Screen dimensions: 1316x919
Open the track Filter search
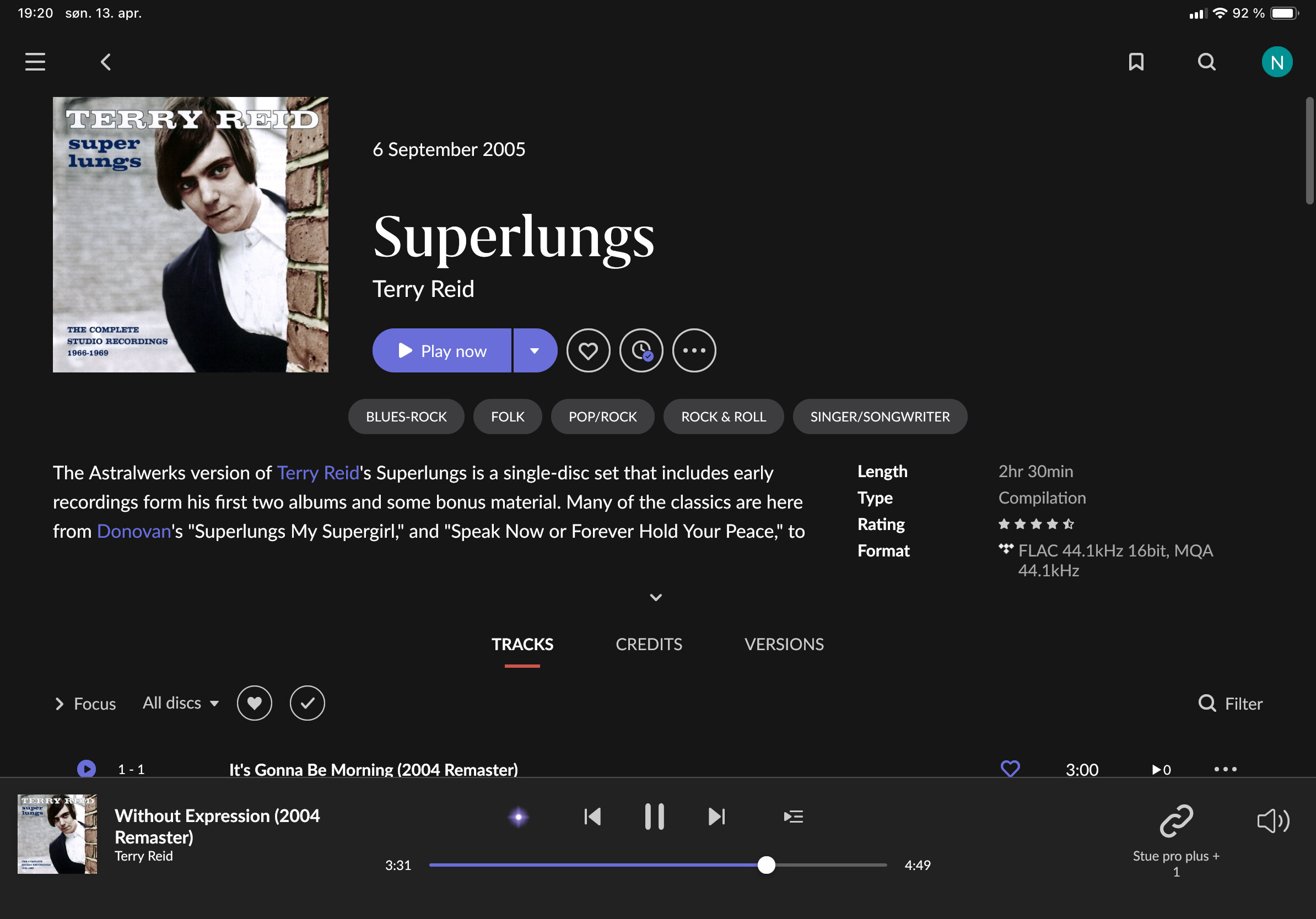coord(1231,703)
